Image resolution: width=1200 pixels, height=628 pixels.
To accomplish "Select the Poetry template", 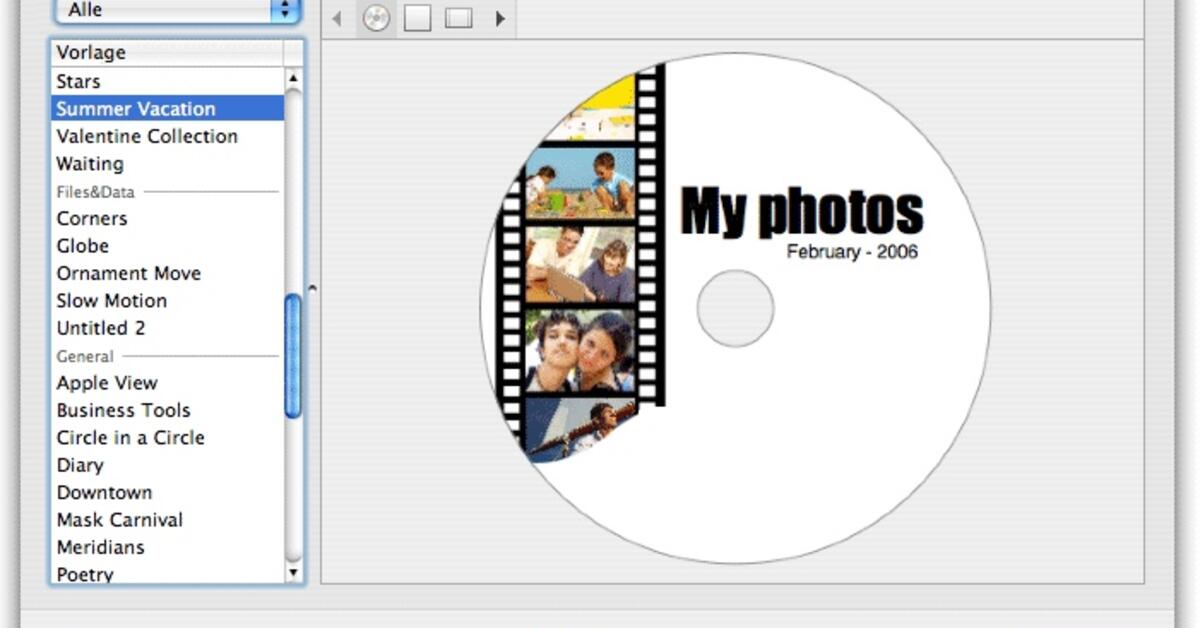I will pyautogui.click(x=168, y=574).
